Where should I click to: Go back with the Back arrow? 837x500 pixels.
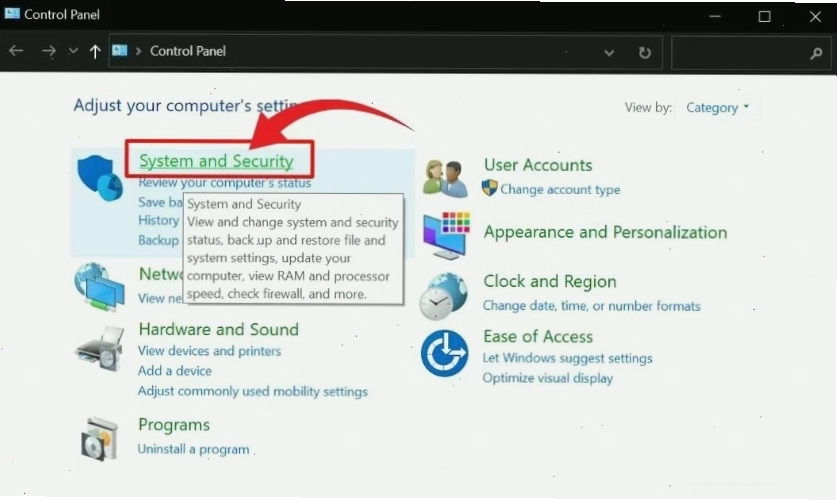[x=16, y=51]
